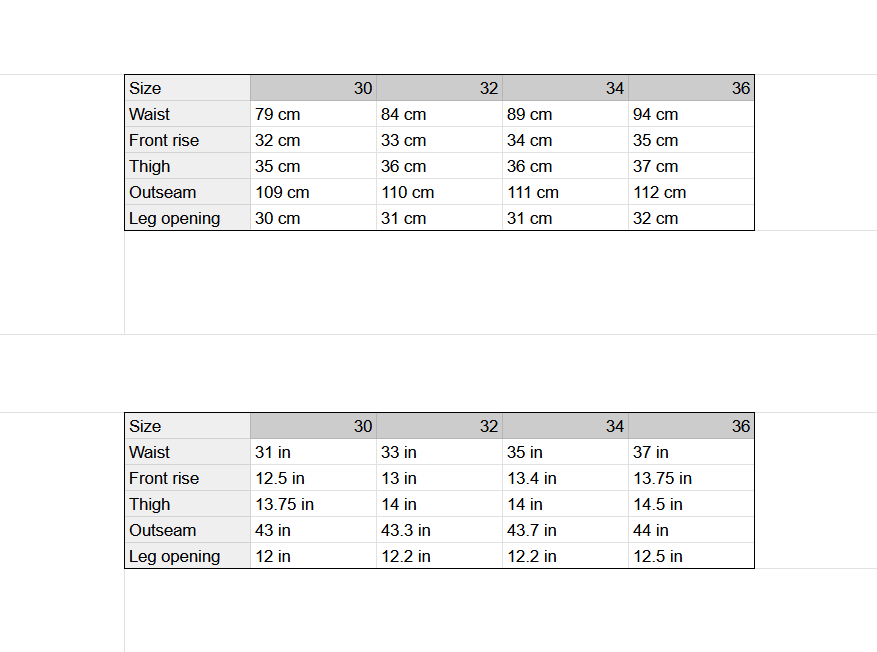Click the 30 cm leg opening cell
The image size is (877, 652).
pyautogui.click(x=278, y=219)
